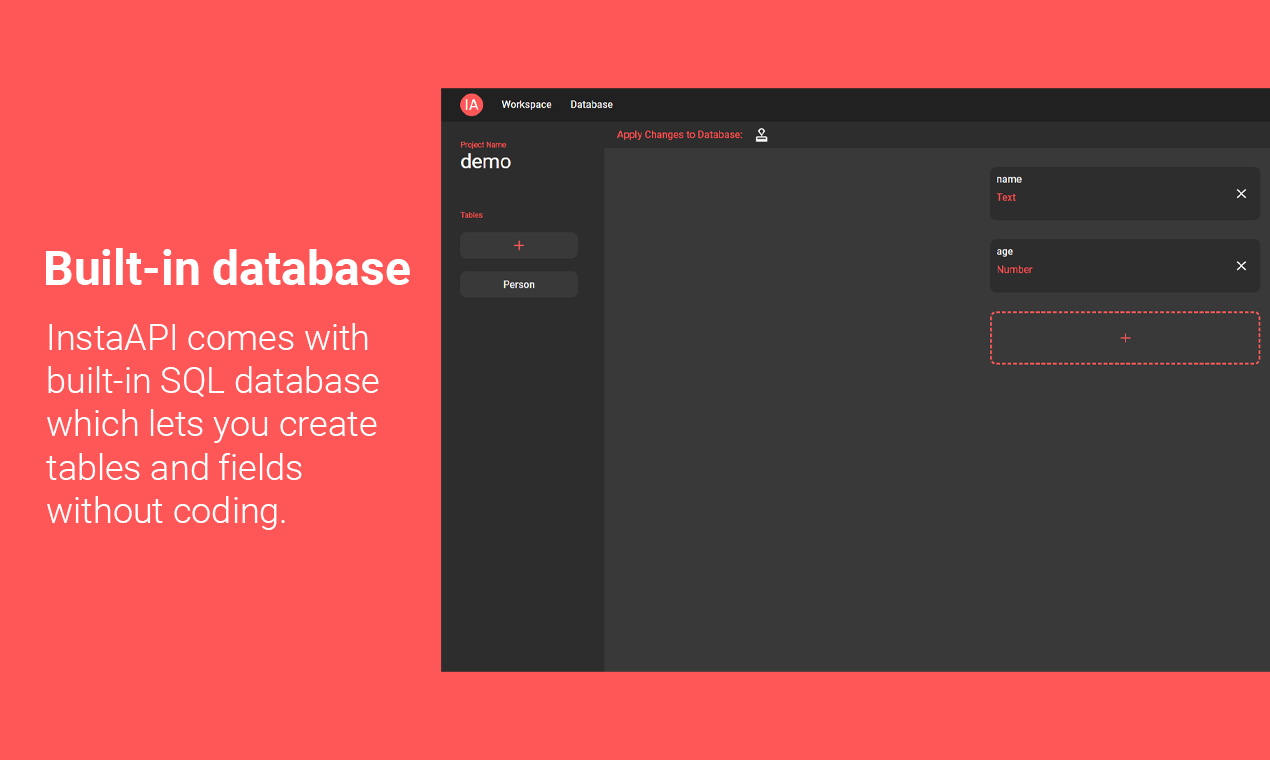This screenshot has height=760, width=1270.
Task: Change the Text type of name field
Action: tap(1006, 198)
